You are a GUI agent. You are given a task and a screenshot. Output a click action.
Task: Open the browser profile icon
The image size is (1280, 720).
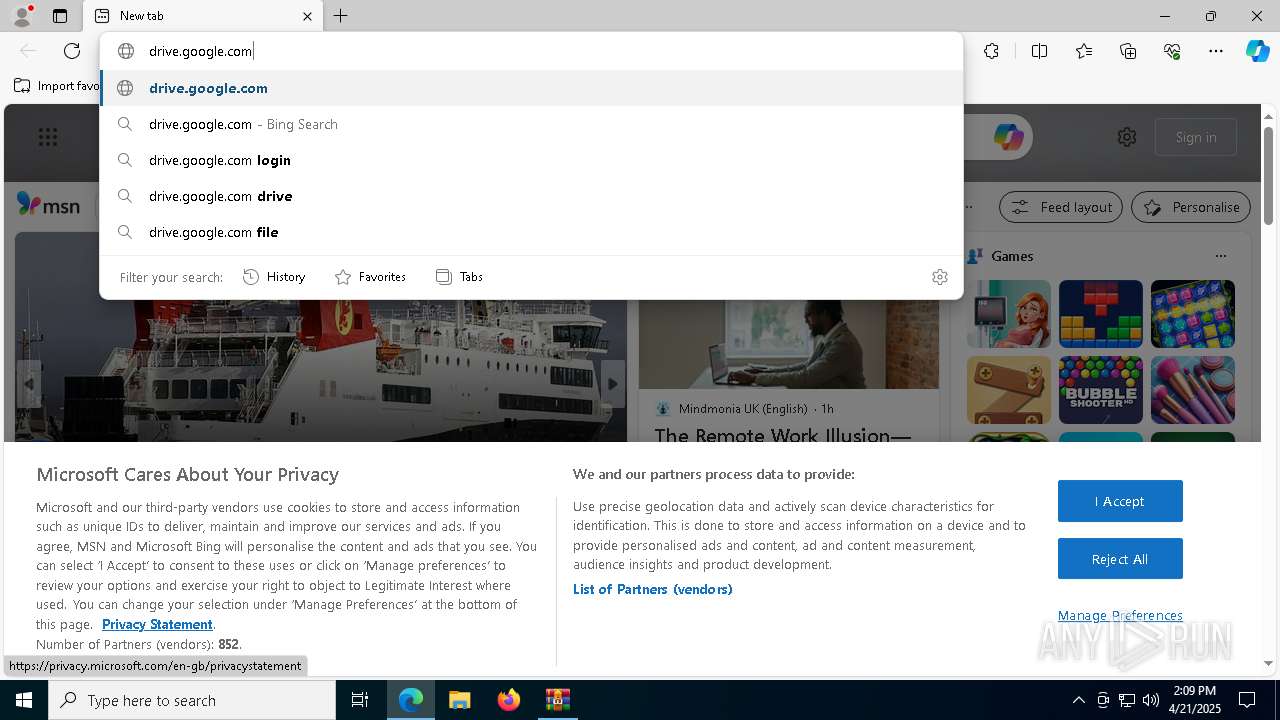point(22,16)
